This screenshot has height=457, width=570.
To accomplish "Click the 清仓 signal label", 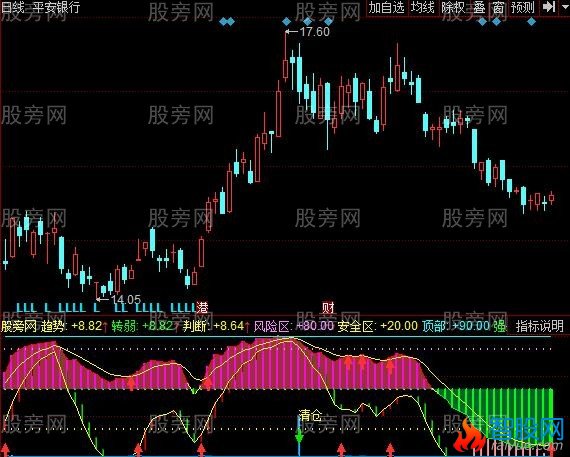I will tap(310, 415).
